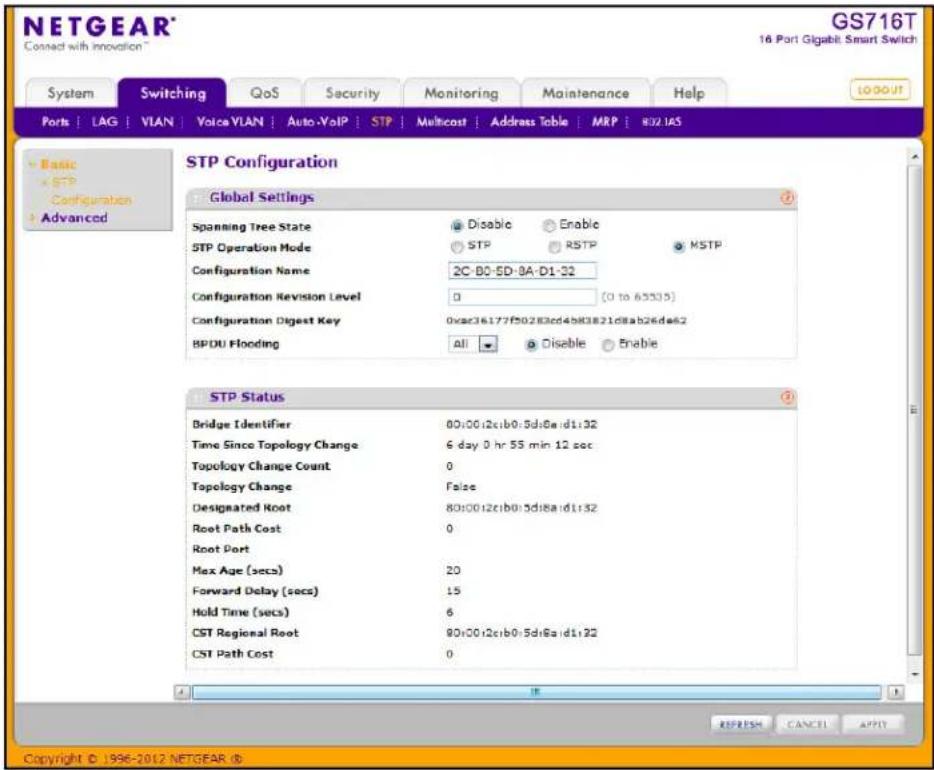
Task: Click the GS716T model title
Action: [873, 21]
